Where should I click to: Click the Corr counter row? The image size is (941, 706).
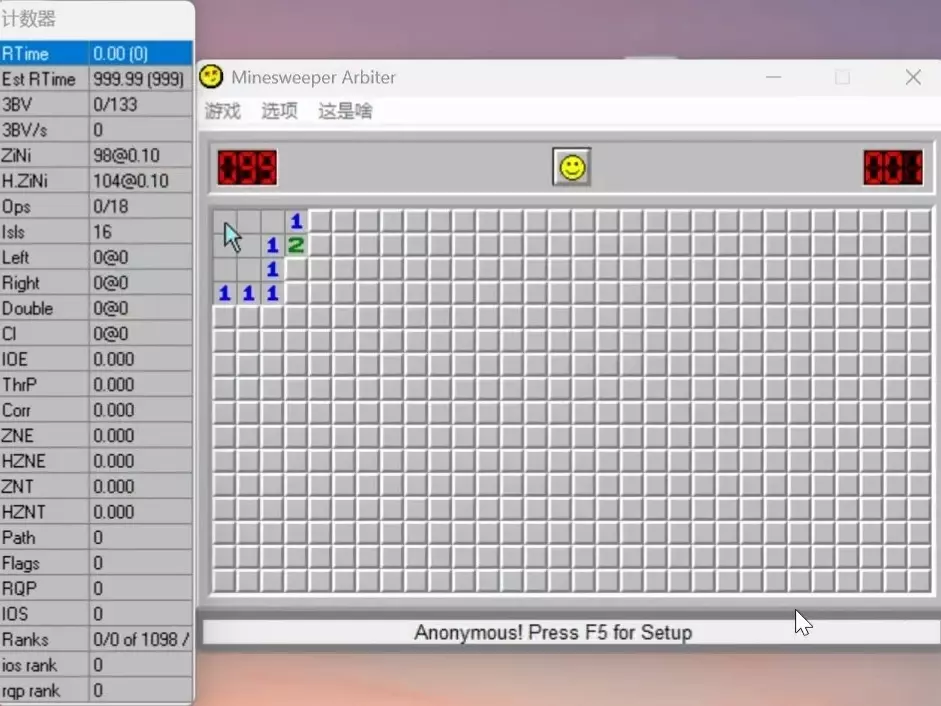(x=96, y=410)
